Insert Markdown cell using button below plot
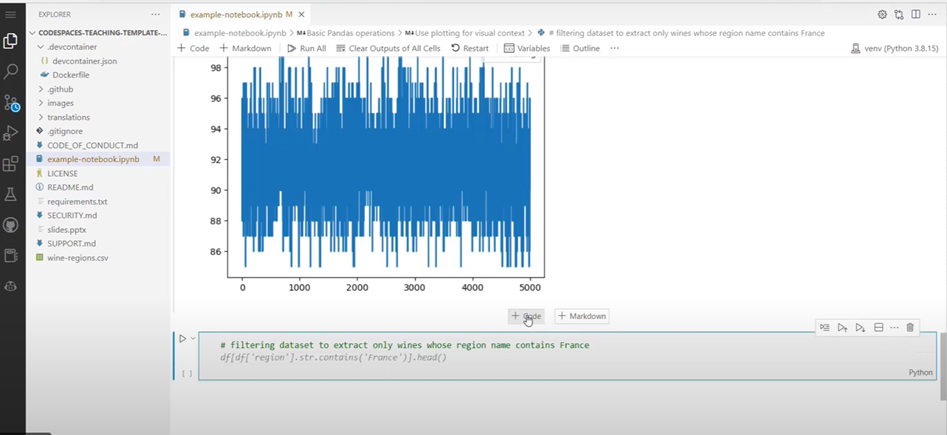947x435 pixels. [x=582, y=316]
